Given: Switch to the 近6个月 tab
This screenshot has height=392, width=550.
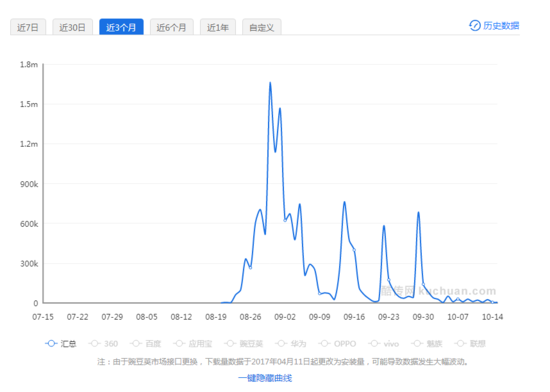Looking at the screenshot, I should click(172, 27).
